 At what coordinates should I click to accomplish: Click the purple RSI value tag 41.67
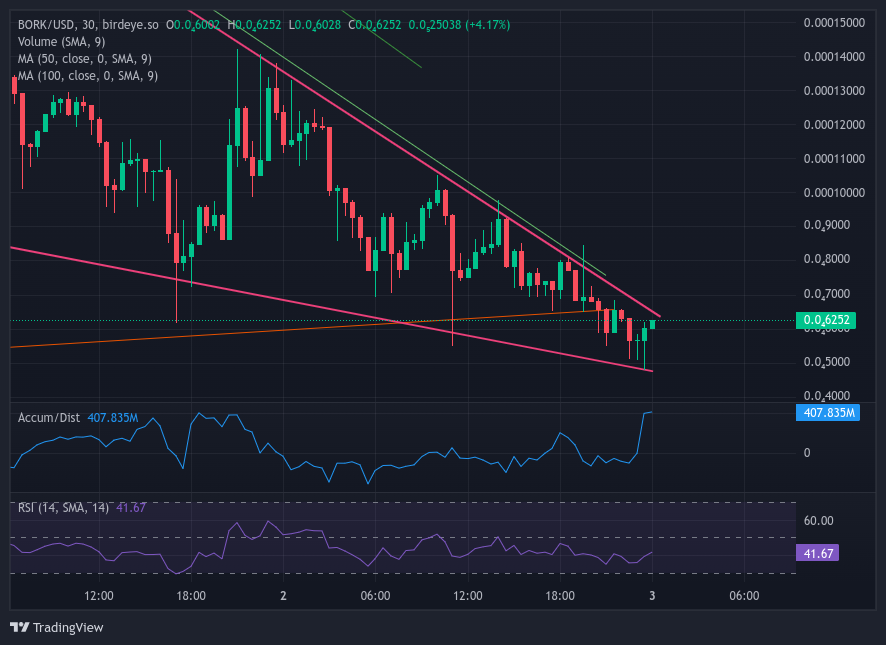click(x=817, y=553)
